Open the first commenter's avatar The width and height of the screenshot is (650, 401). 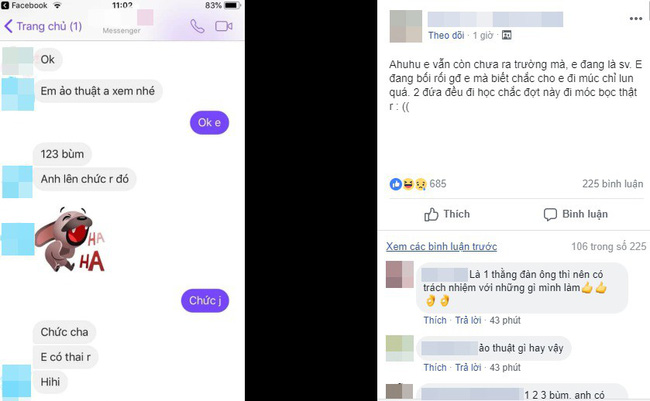(x=400, y=275)
